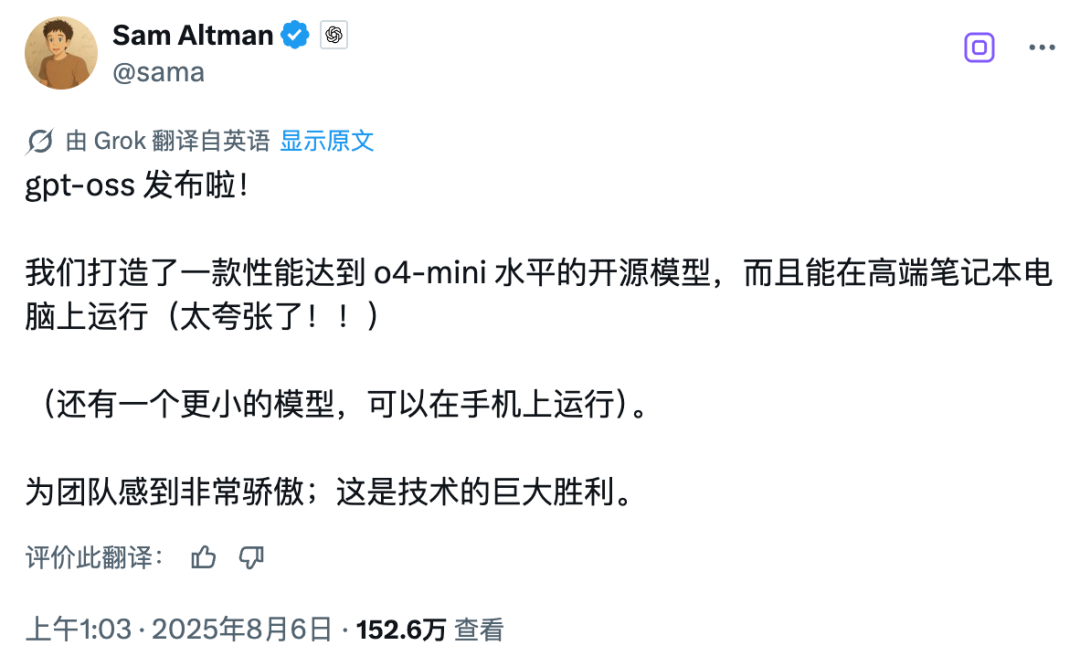Viewport: 1080px width, 667px height.
Task: Click the gpt-oss 发布啦 headline text
Action: (x=136, y=185)
